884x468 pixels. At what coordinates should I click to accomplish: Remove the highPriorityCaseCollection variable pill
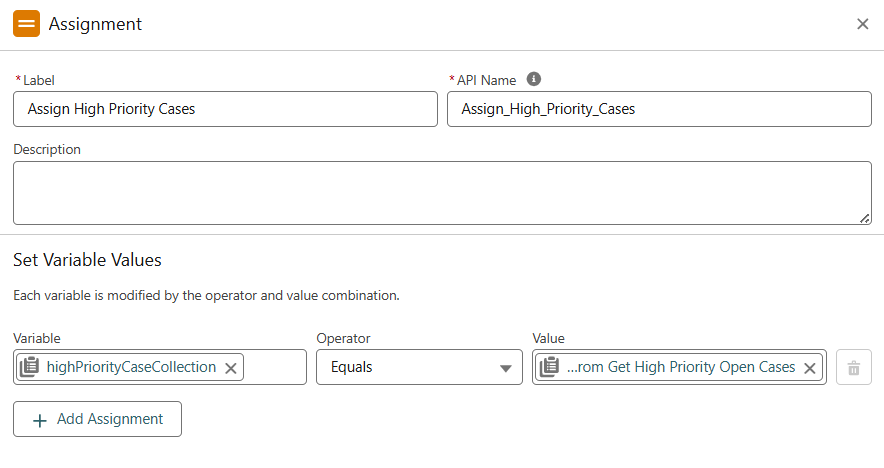(231, 368)
